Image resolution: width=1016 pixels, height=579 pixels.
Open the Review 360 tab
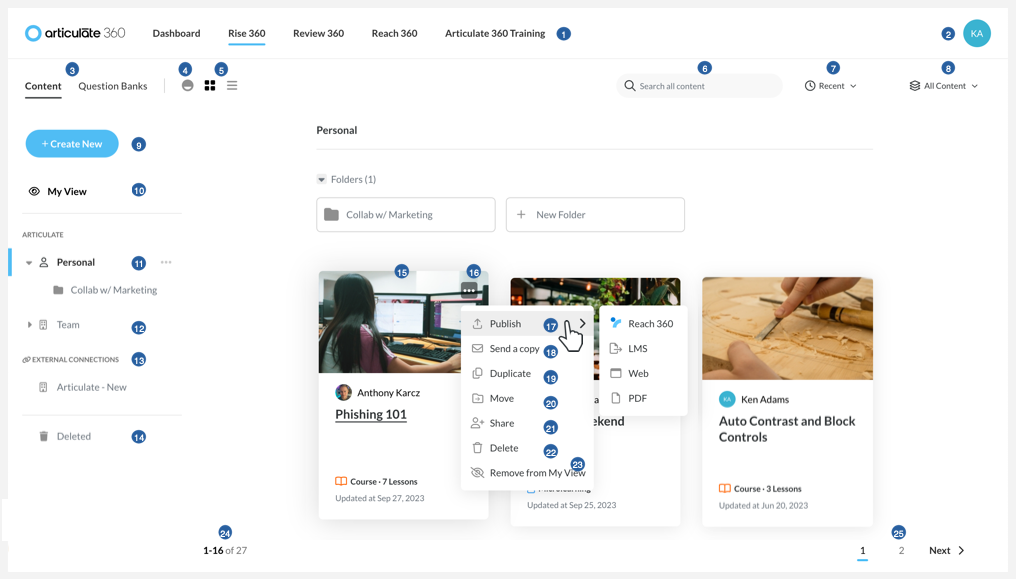click(318, 33)
